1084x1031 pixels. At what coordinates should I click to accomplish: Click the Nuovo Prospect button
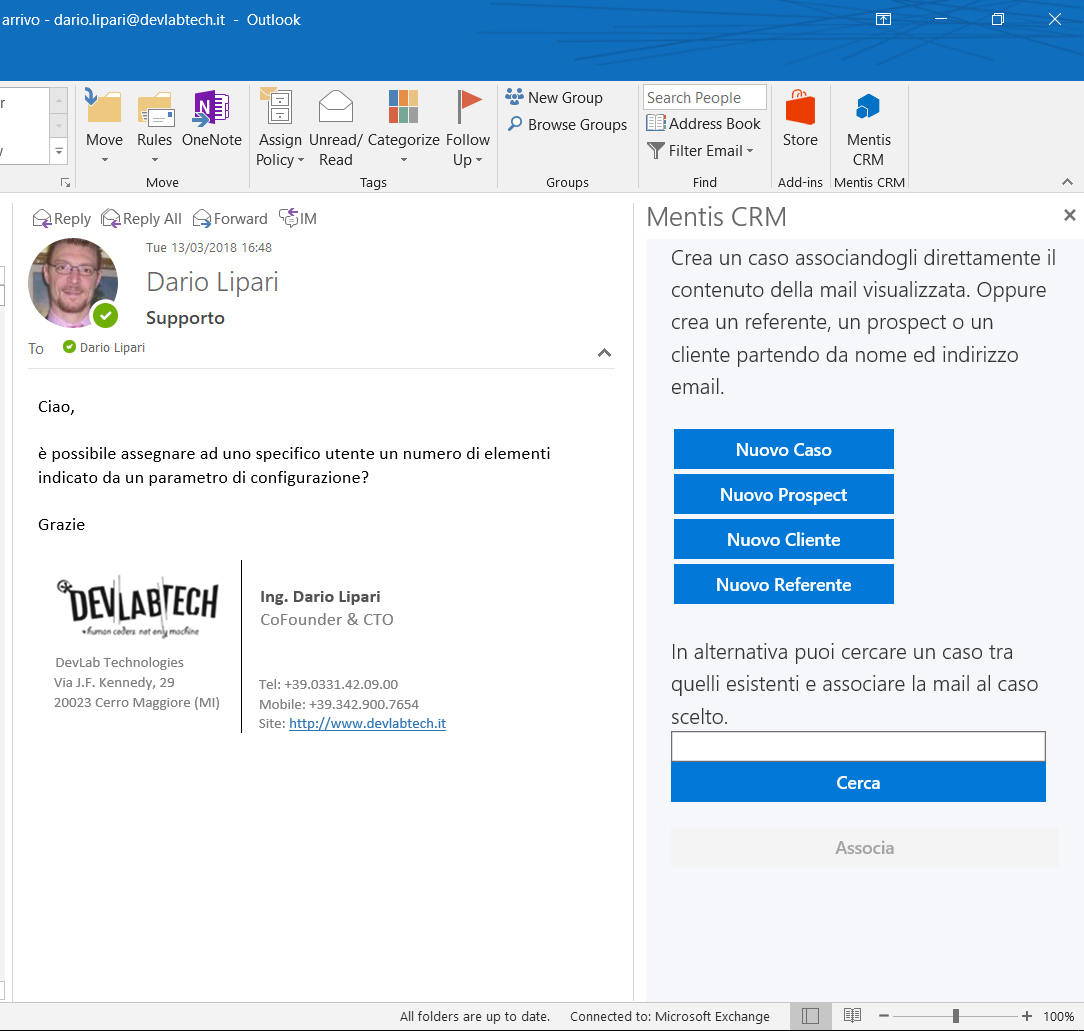[783, 494]
